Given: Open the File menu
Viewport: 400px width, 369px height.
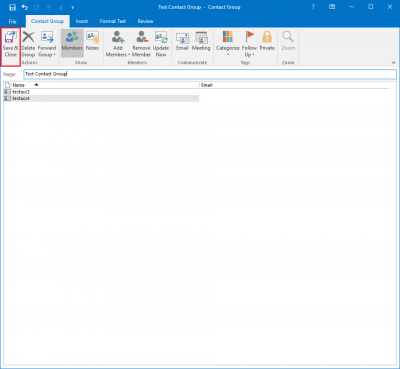Looking at the screenshot, I should (x=12, y=21).
